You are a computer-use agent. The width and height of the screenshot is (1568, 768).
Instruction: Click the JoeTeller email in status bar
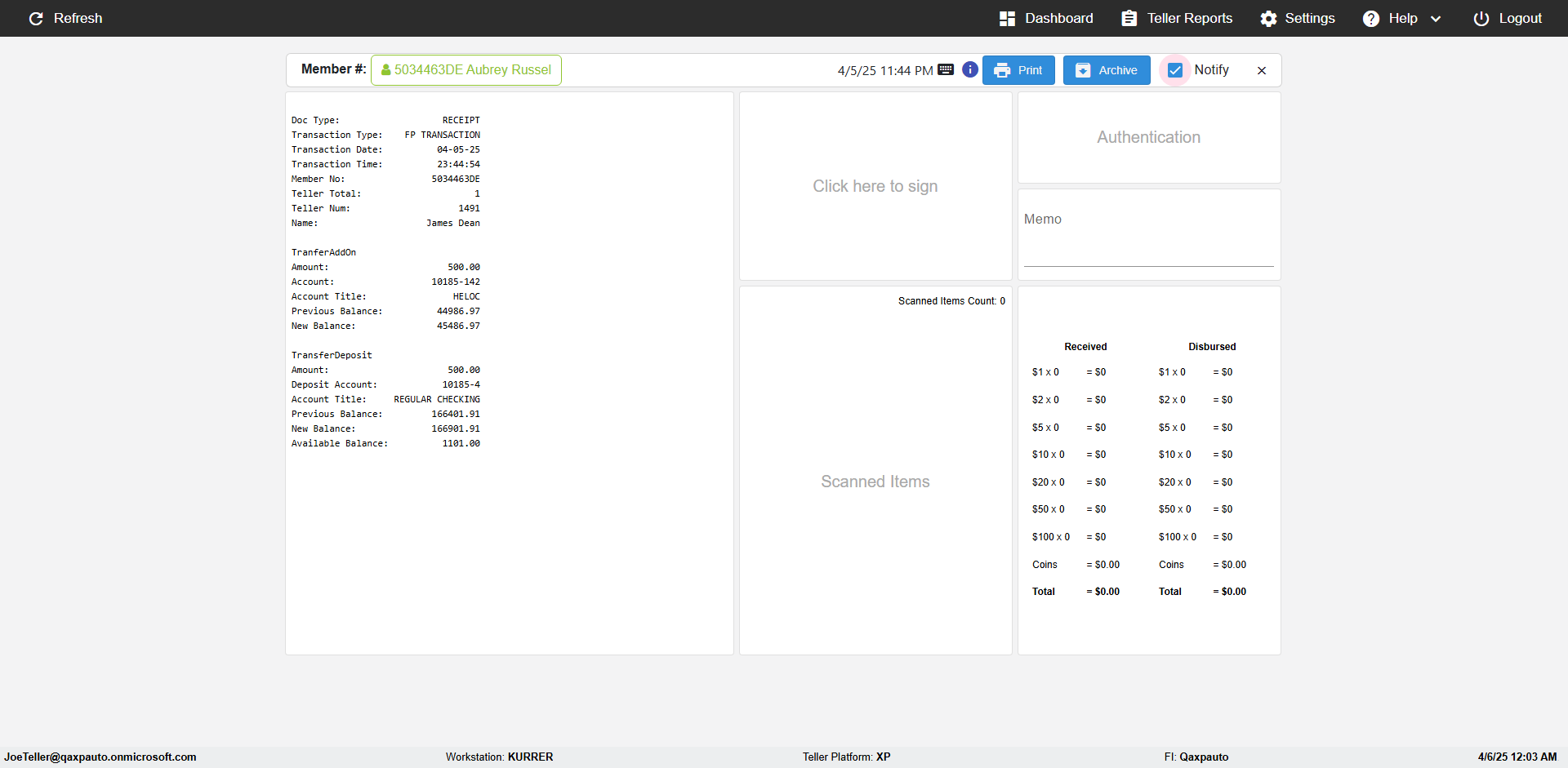pos(100,757)
